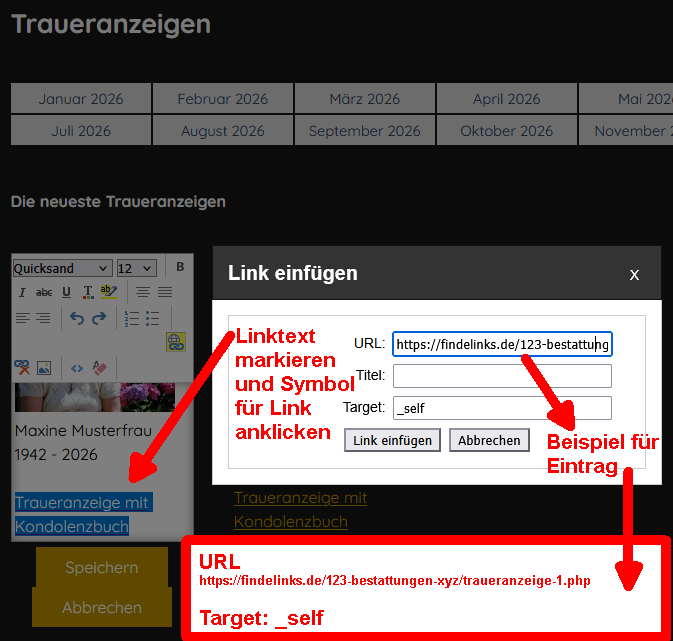Open the HTML source code view
Image resolution: width=673 pixels, height=641 pixels.
(x=76, y=368)
